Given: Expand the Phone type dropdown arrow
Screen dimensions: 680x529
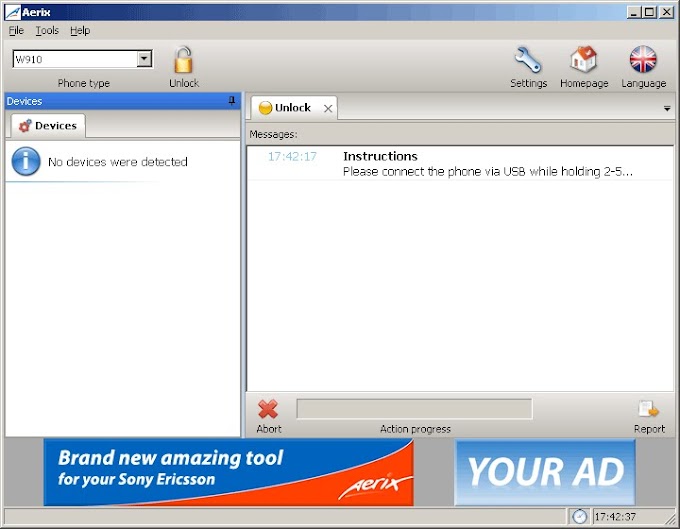Looking at the screenshot, I should 144,59.
